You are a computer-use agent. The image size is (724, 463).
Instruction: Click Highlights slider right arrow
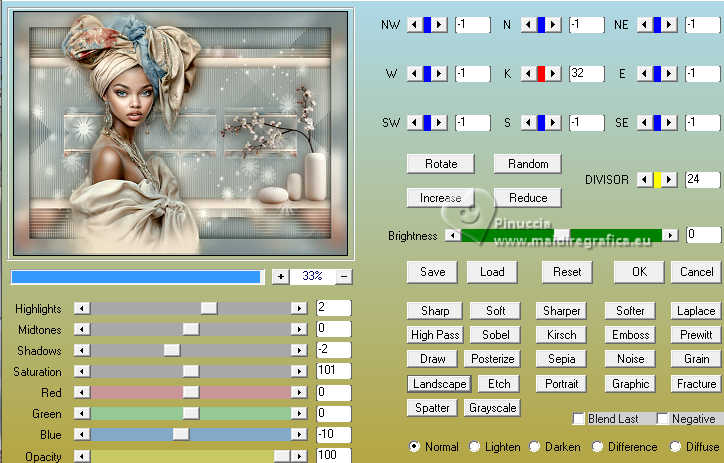click(299, 308)
